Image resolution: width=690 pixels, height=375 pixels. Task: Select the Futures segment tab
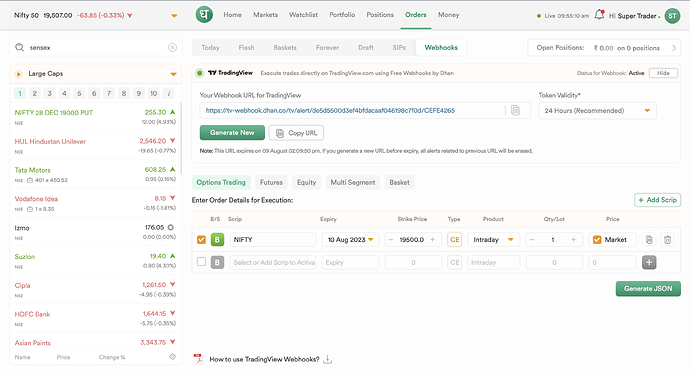tap(271, 182)
